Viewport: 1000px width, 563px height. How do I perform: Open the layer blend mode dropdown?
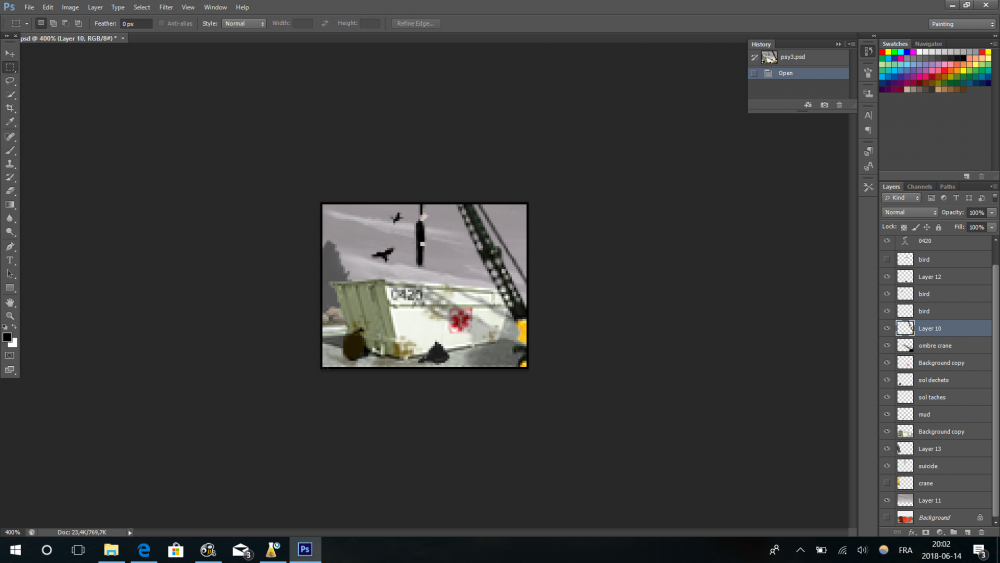tap(910, 213)
